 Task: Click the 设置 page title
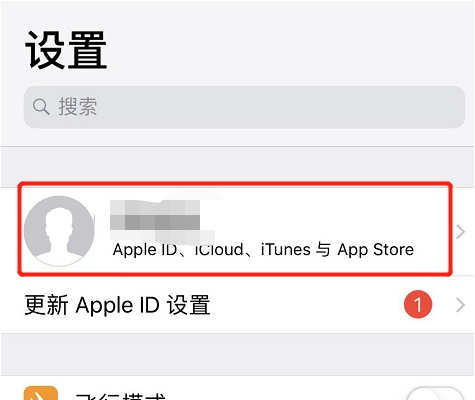(66, 50)
